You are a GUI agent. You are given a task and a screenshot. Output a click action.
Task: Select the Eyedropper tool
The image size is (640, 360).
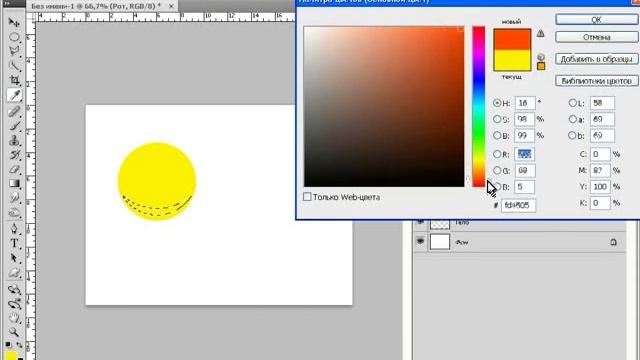pos(14,95)
